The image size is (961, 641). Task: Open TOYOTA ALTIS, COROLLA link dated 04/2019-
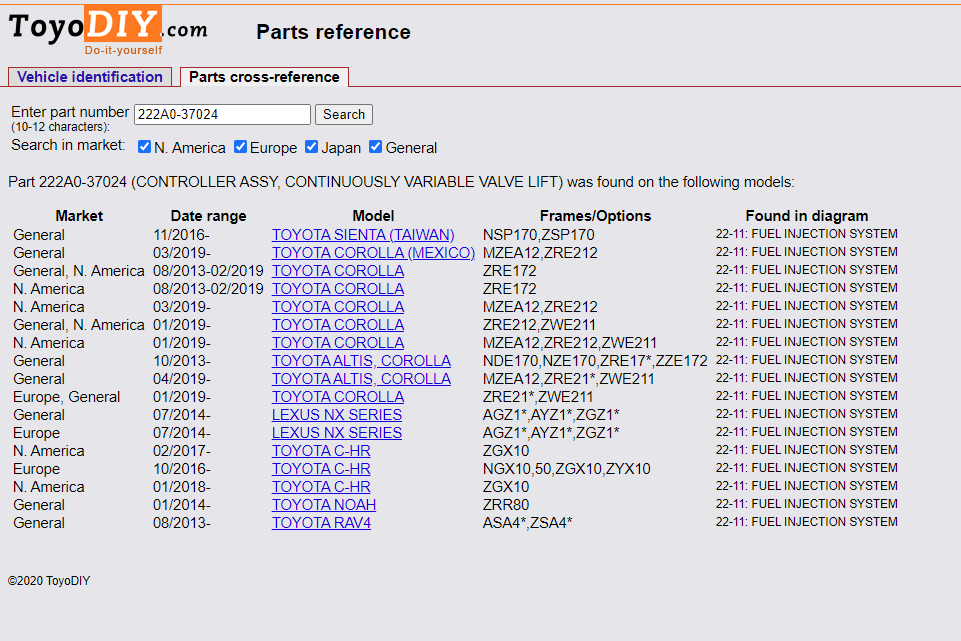[362, 379]
